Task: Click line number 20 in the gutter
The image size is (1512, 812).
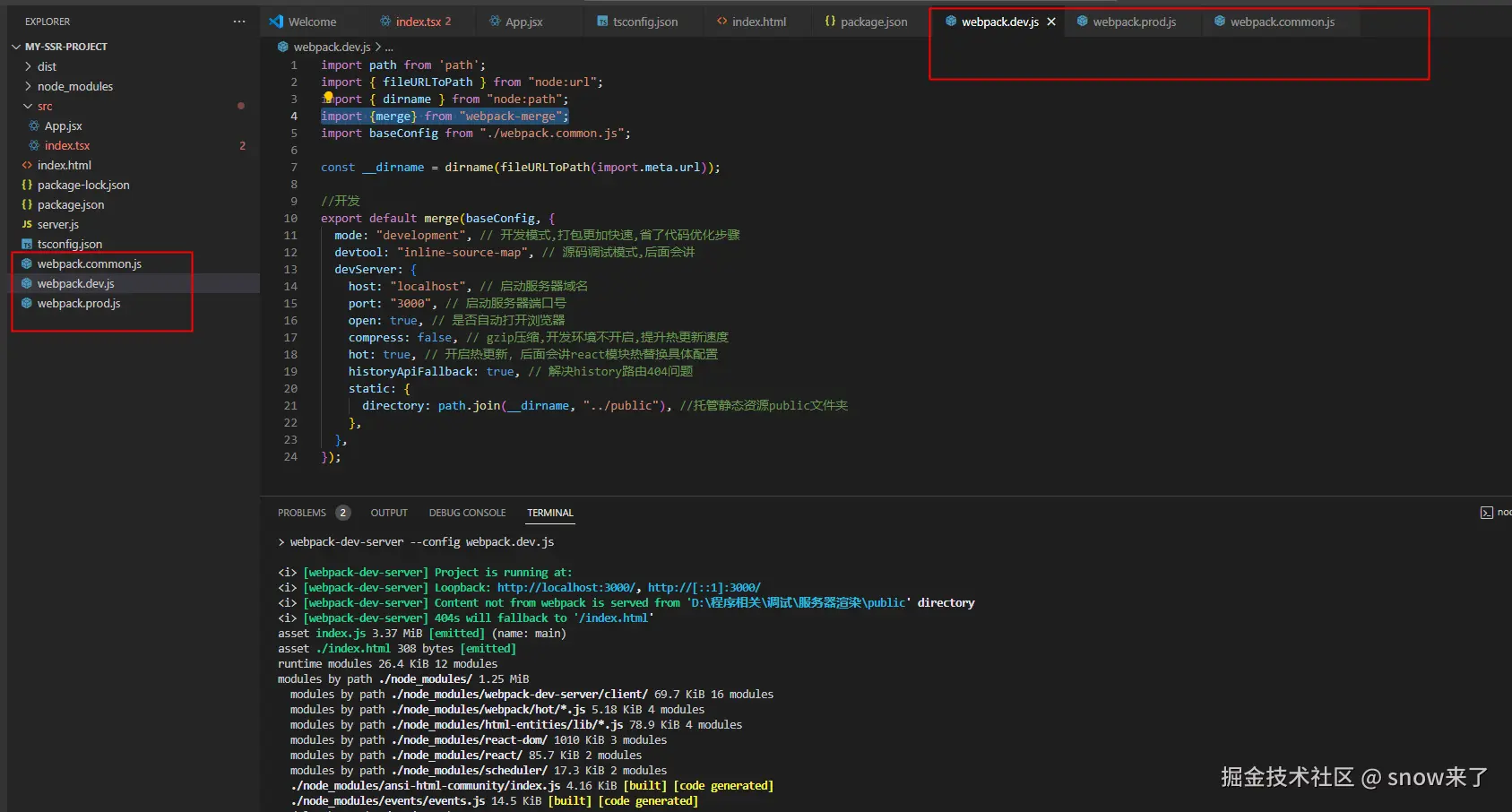Action: [x=290, y=388]
